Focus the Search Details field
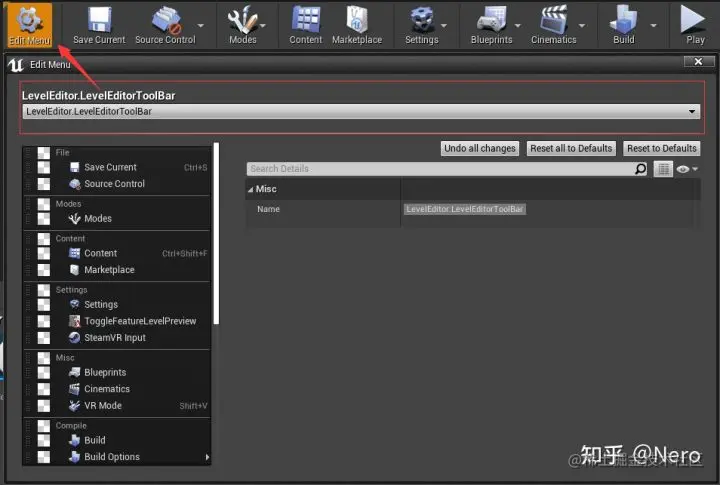The height and width of the screenshot is (485, 720). 440,169
